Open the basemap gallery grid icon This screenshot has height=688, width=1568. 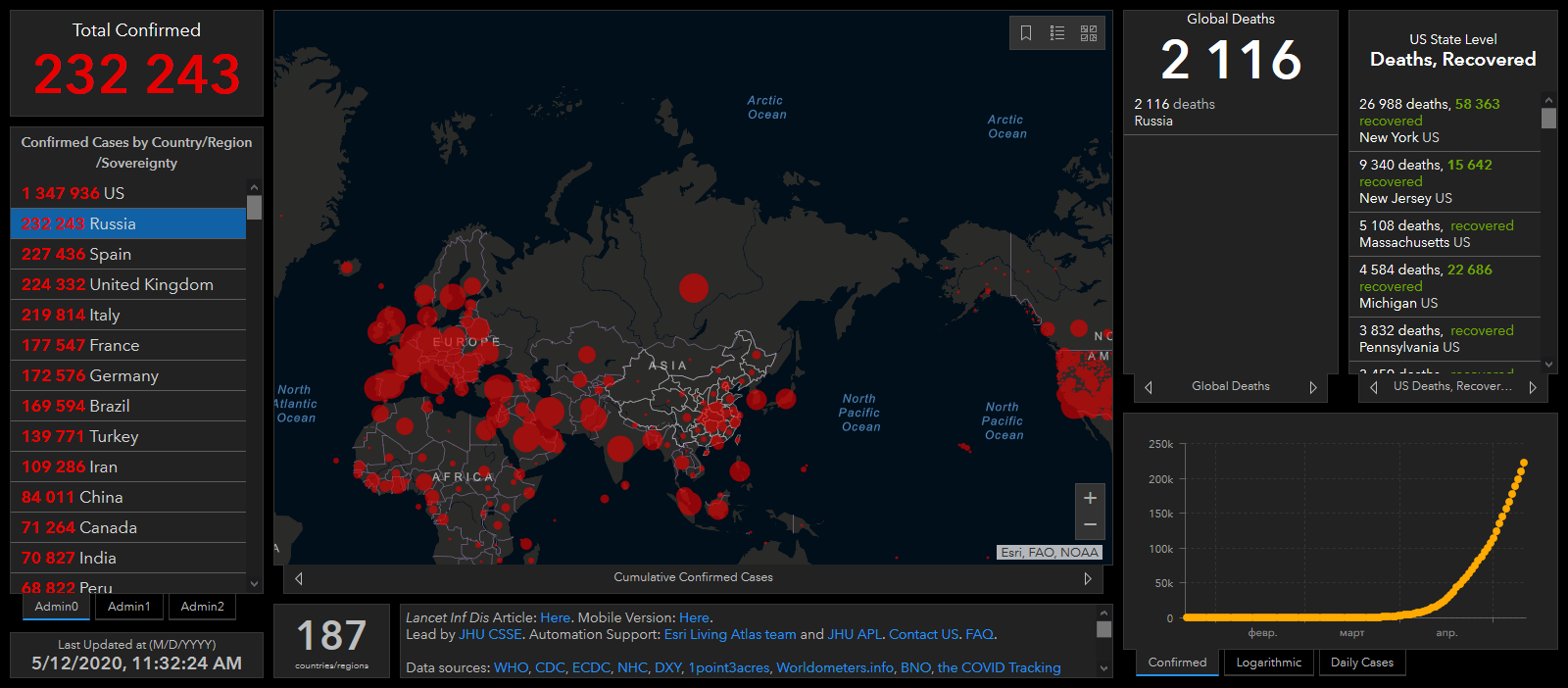(x=1089, y=33)
